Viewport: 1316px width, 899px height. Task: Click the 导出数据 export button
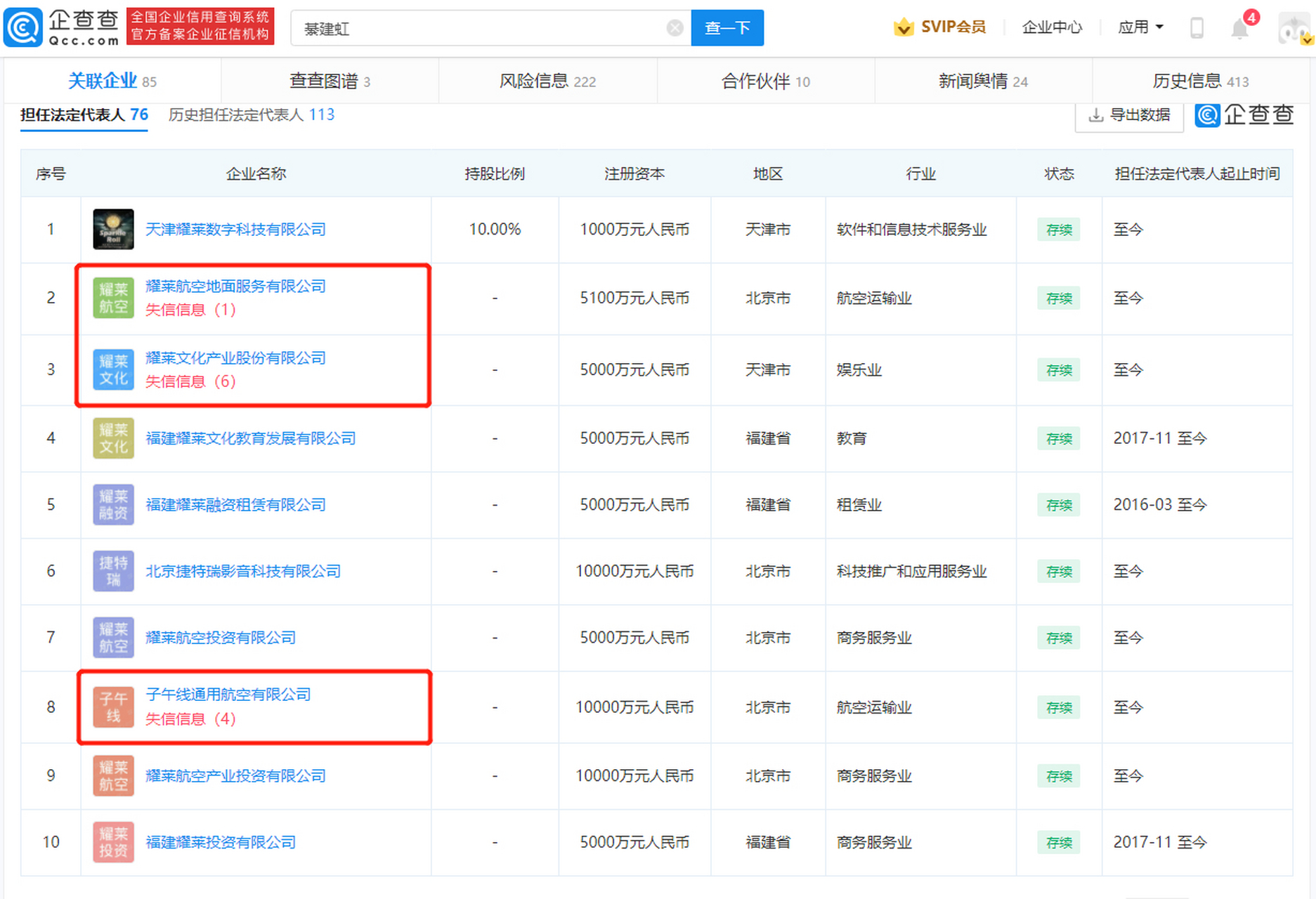pos(1129,115)
